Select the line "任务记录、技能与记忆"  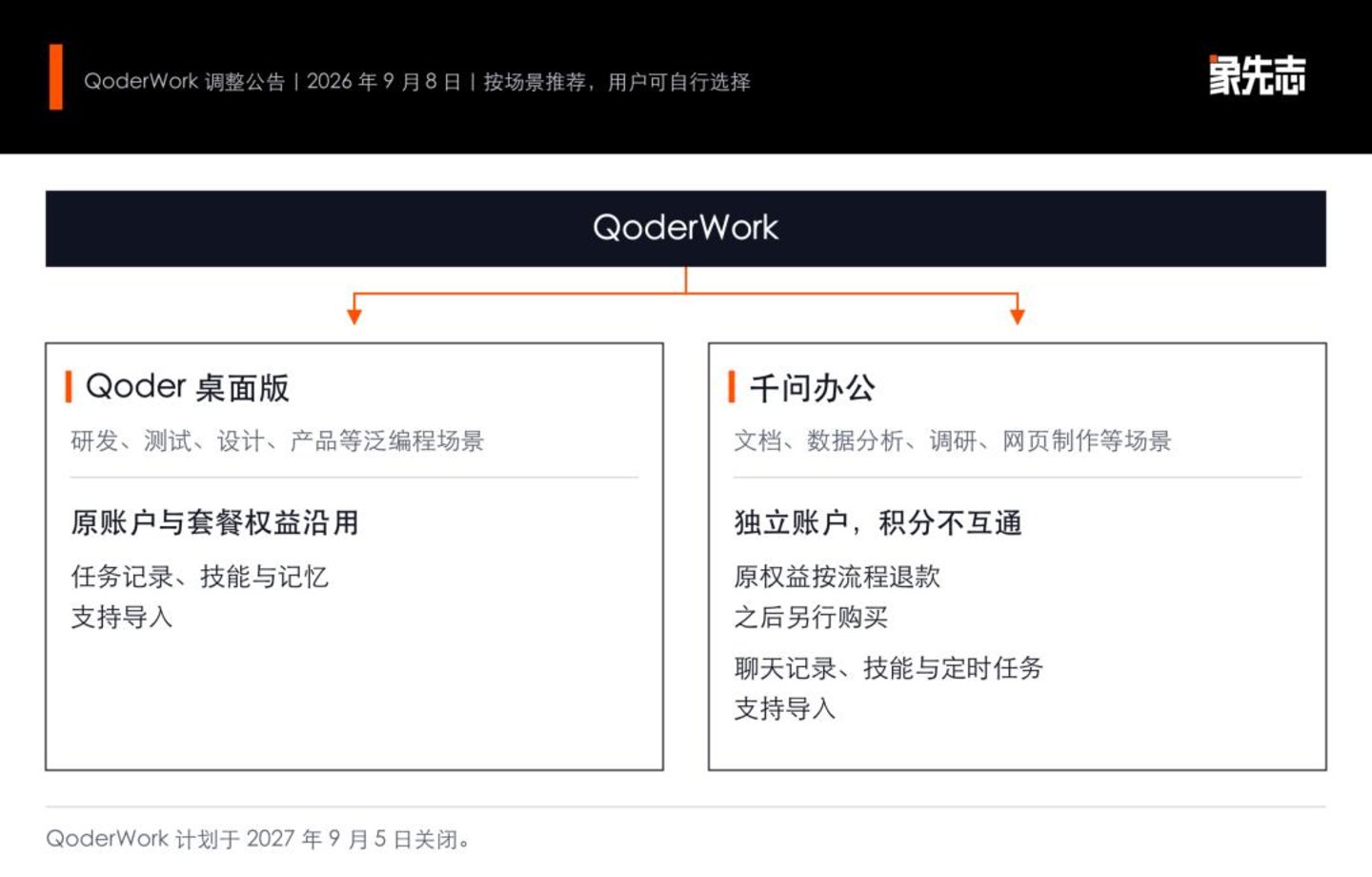pos(199,577)
